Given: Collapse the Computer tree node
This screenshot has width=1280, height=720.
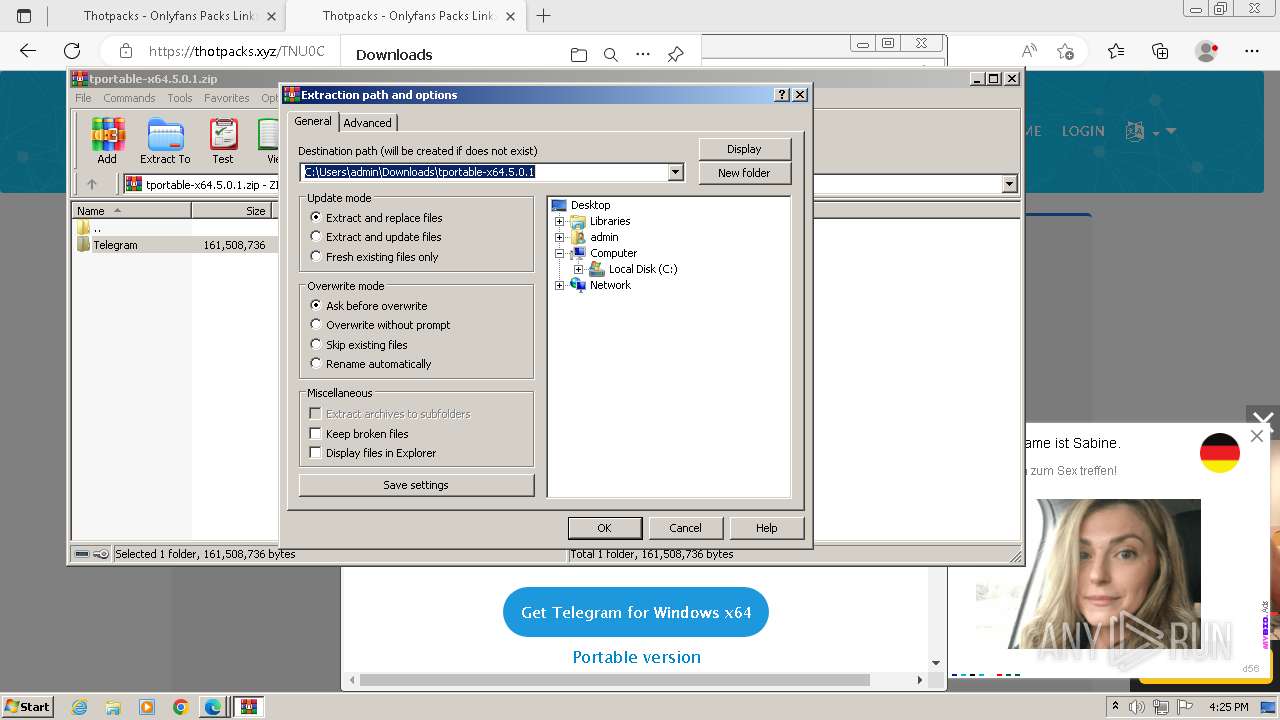Looking at the screenshot, I should (x=560, y=253).
